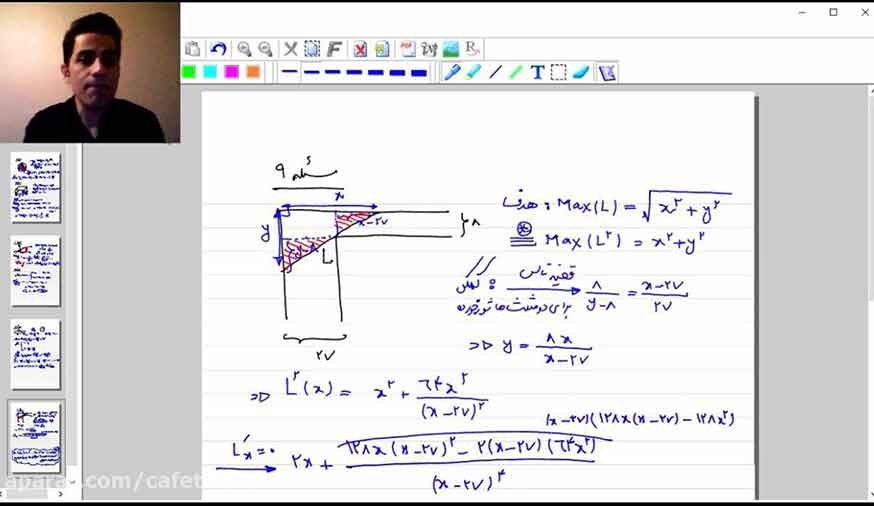Click the PDF export icon

[407, 49]
